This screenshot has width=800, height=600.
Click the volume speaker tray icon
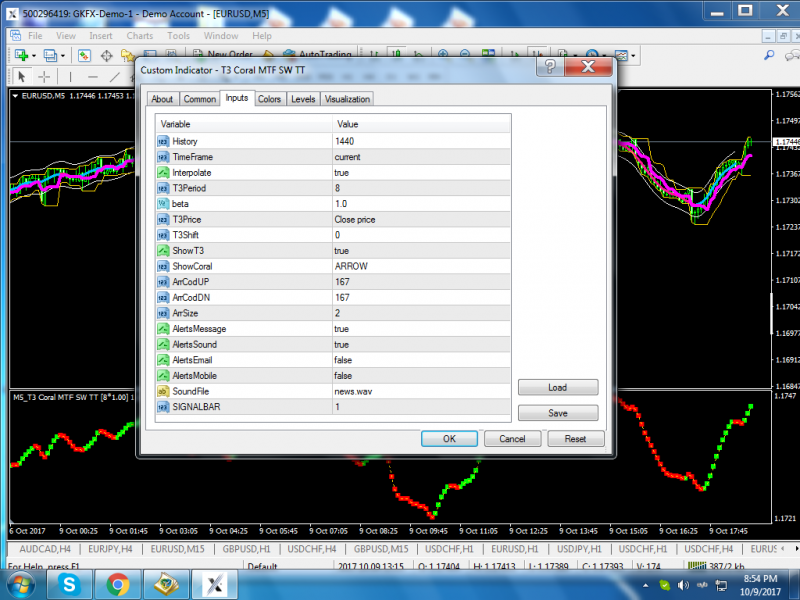click(x=683, y=585)
